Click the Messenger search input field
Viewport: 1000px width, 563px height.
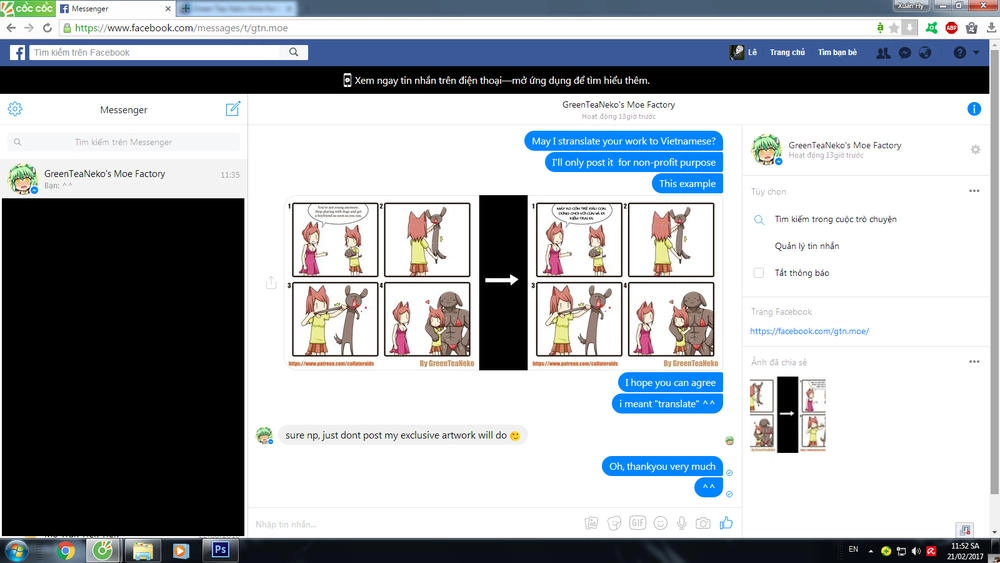tap(123, 143)
